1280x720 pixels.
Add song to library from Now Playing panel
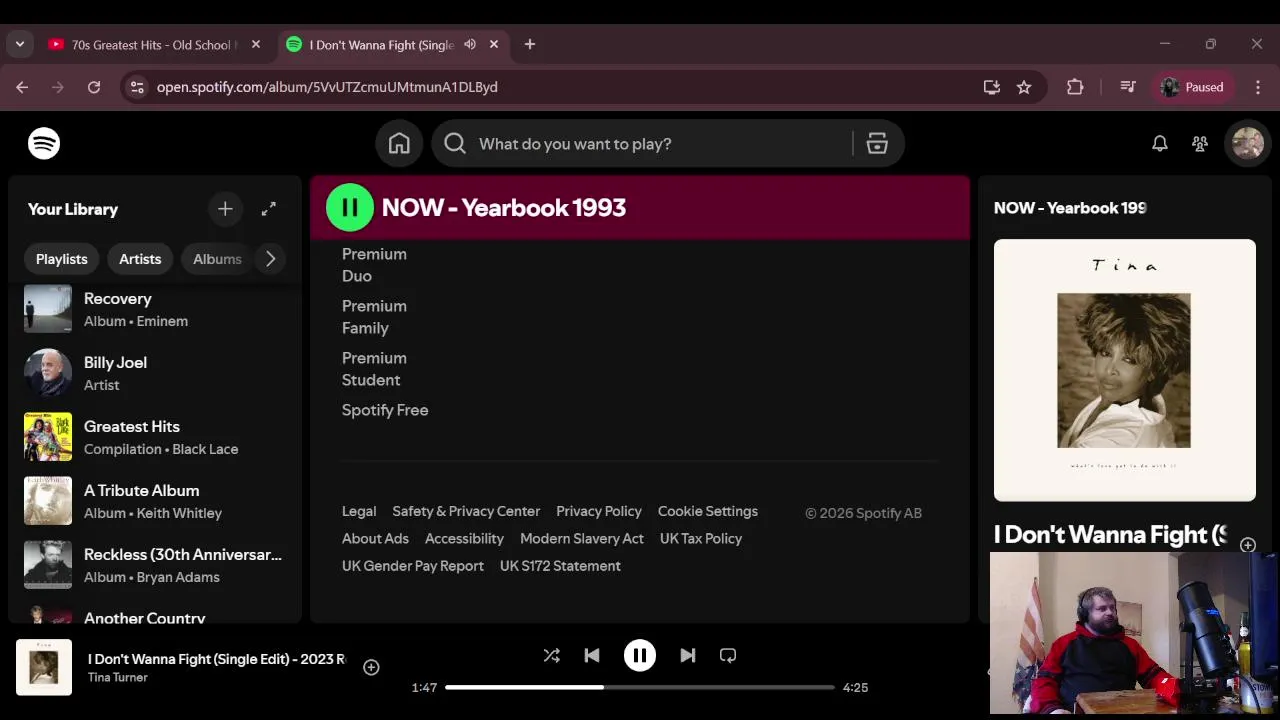pyautogui.click(x=1248, y=545)
